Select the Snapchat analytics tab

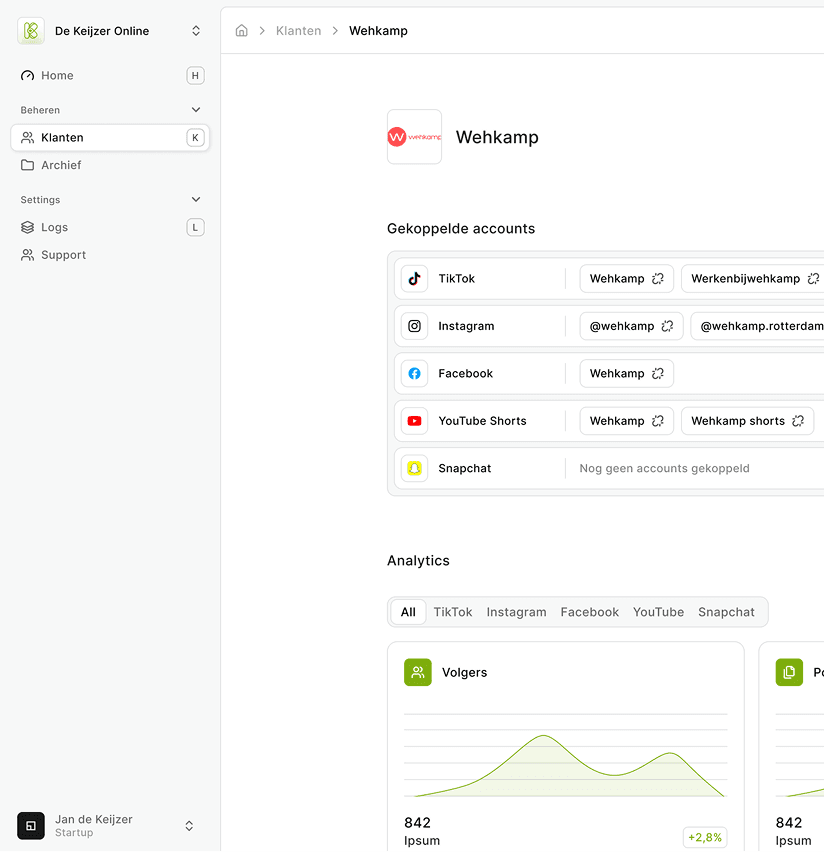726,612
